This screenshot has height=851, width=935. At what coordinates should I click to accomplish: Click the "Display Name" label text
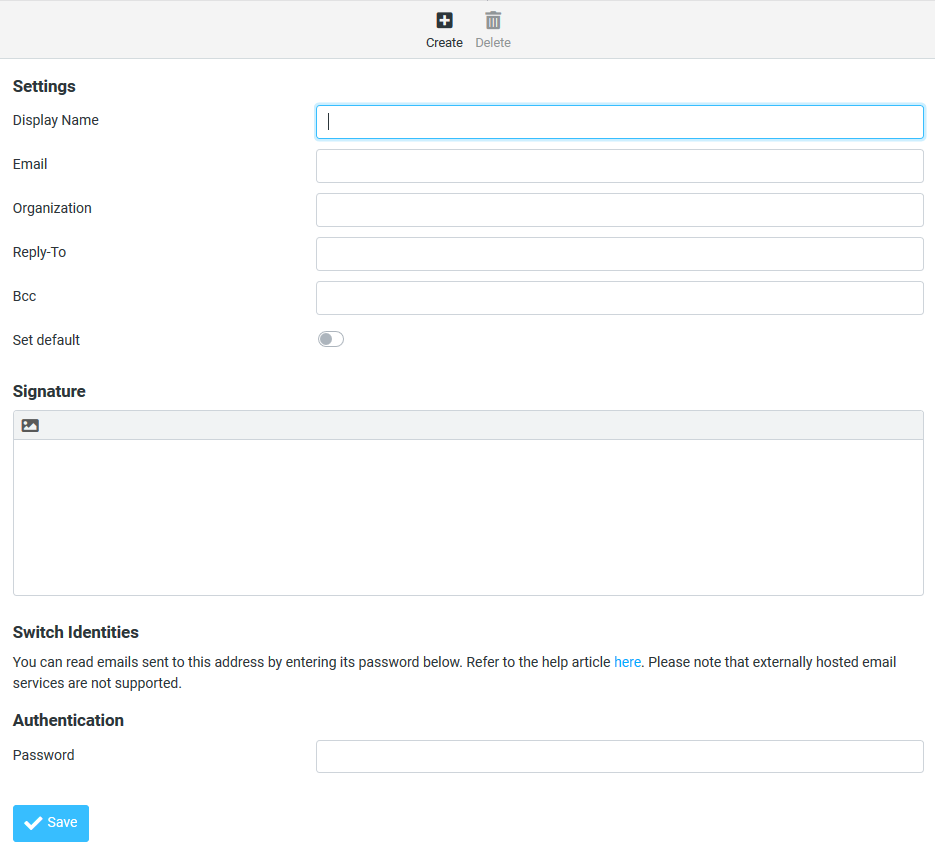(x=56, y=120)
